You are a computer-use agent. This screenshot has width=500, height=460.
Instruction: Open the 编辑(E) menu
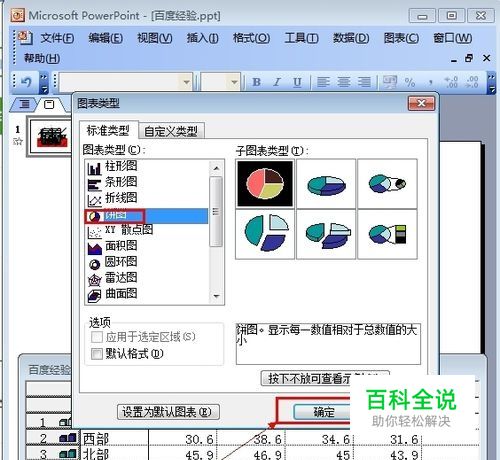(x=106, y=38)
